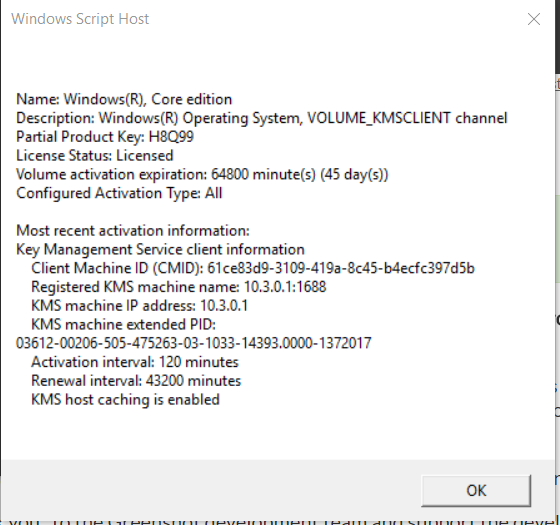Close the Windows Script Host dialog
Viewport: 560px width, 525px height.
tap(534, 19)
